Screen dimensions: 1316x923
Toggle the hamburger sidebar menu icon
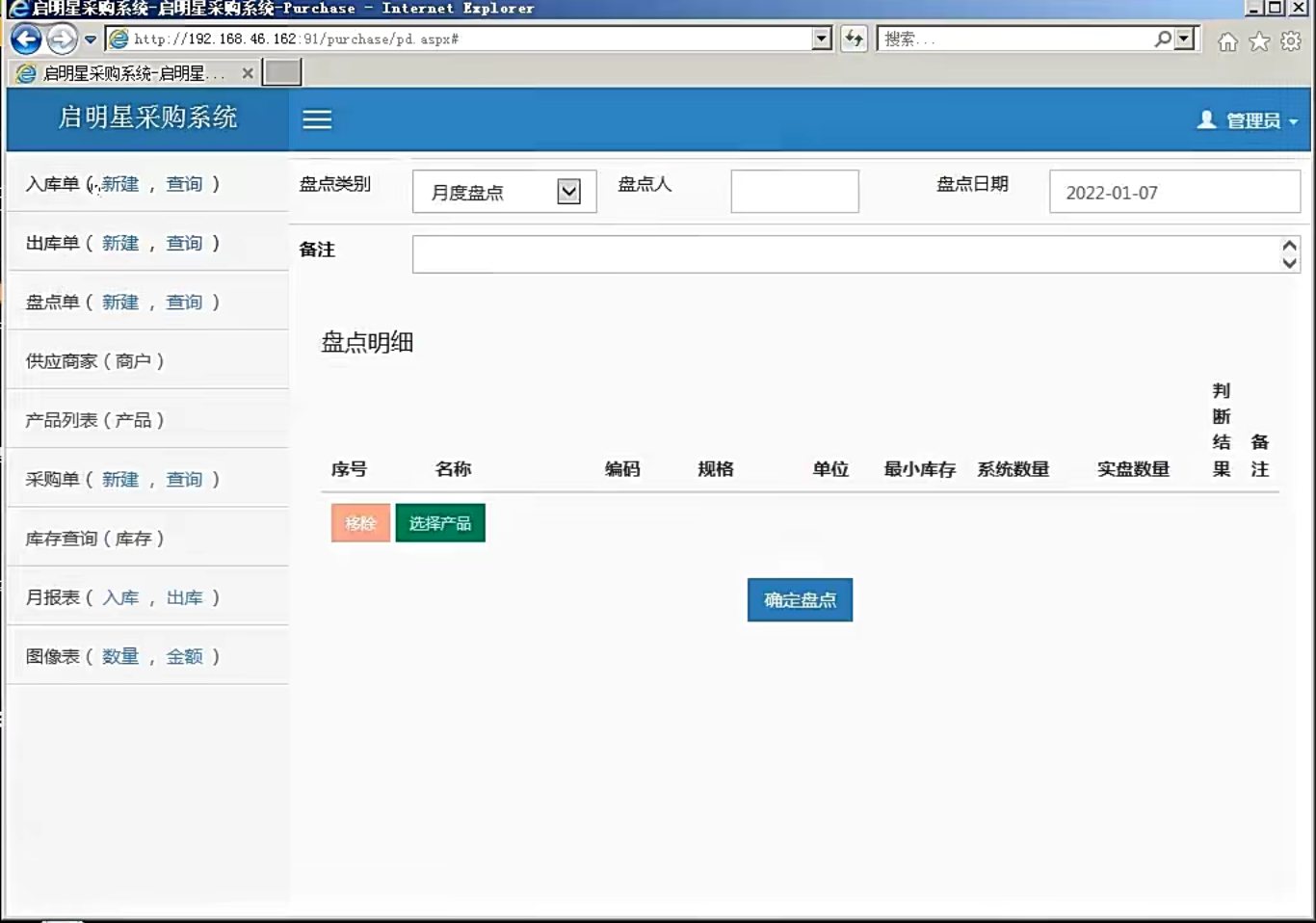click(317, 119)
